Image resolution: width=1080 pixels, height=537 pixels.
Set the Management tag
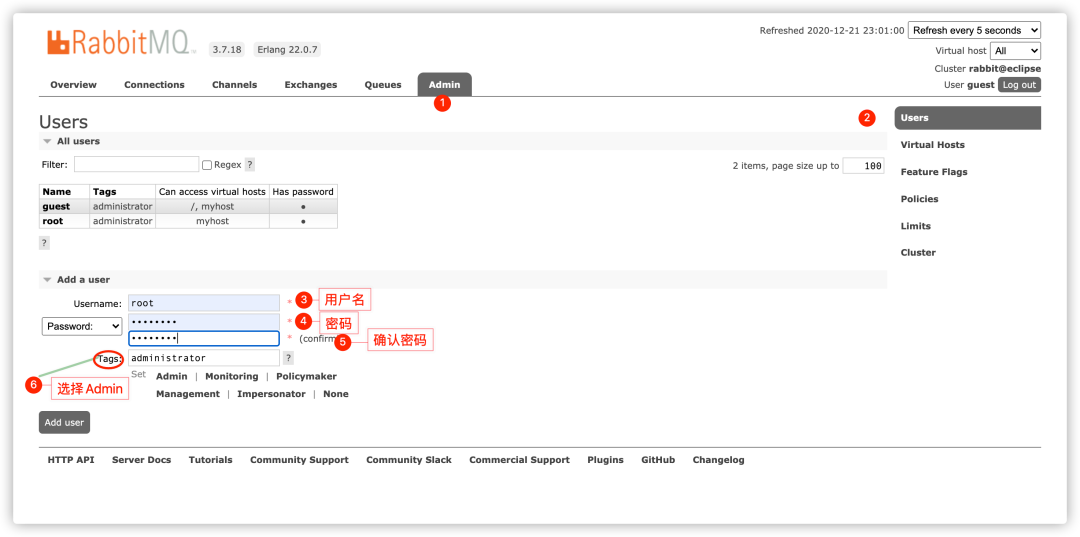[x=187, y=394]
